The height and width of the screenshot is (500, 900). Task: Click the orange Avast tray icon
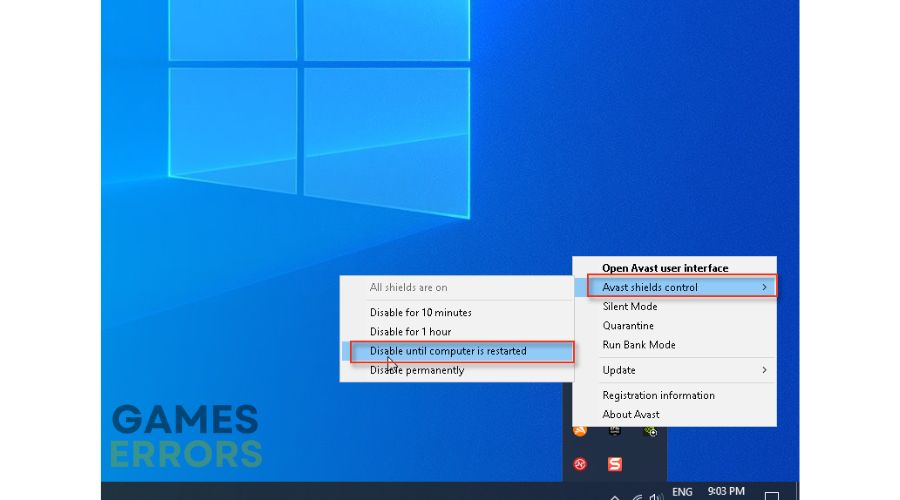[x=580, y=431]
